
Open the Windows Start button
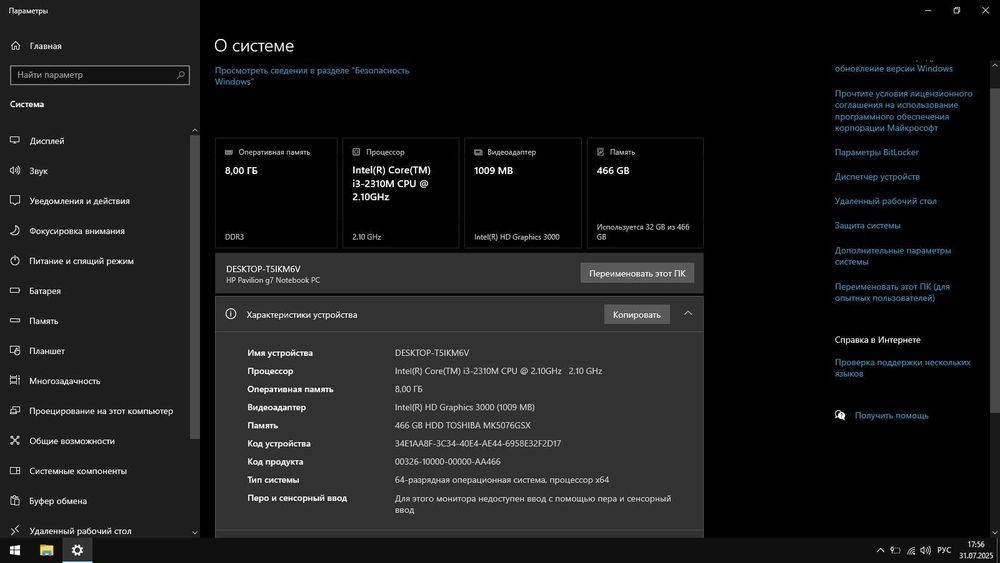click(x=15, y=550)
